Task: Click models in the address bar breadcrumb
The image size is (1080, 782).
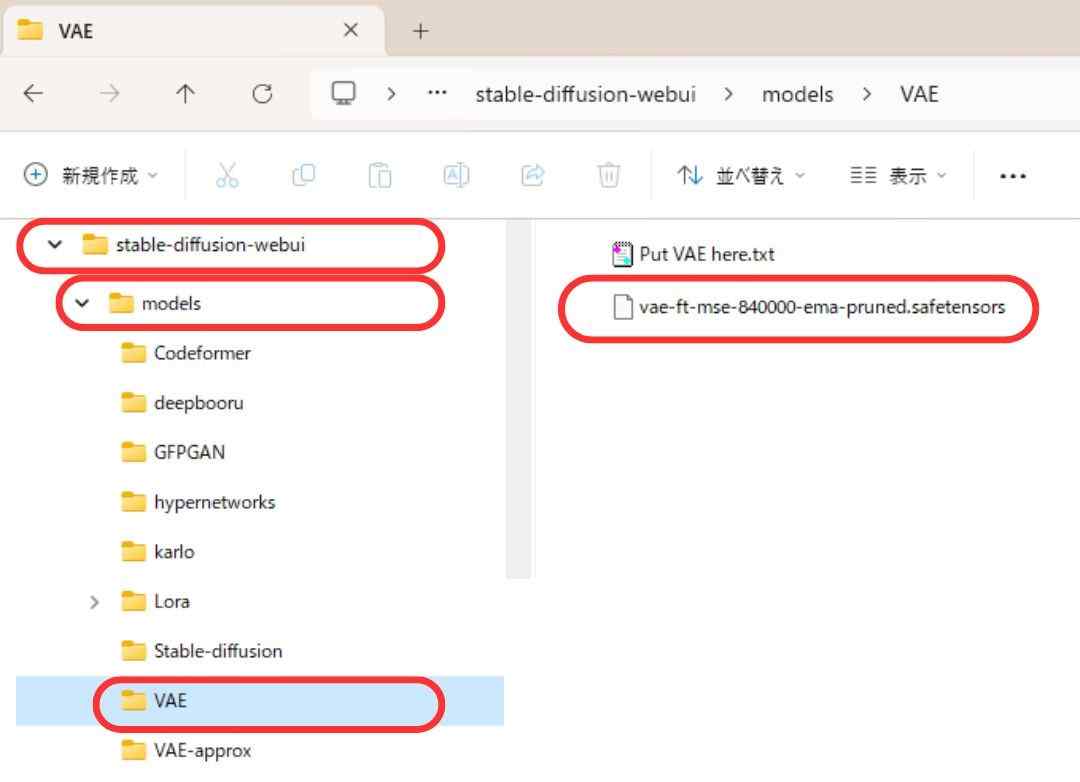Action: [x=797, y=93]
